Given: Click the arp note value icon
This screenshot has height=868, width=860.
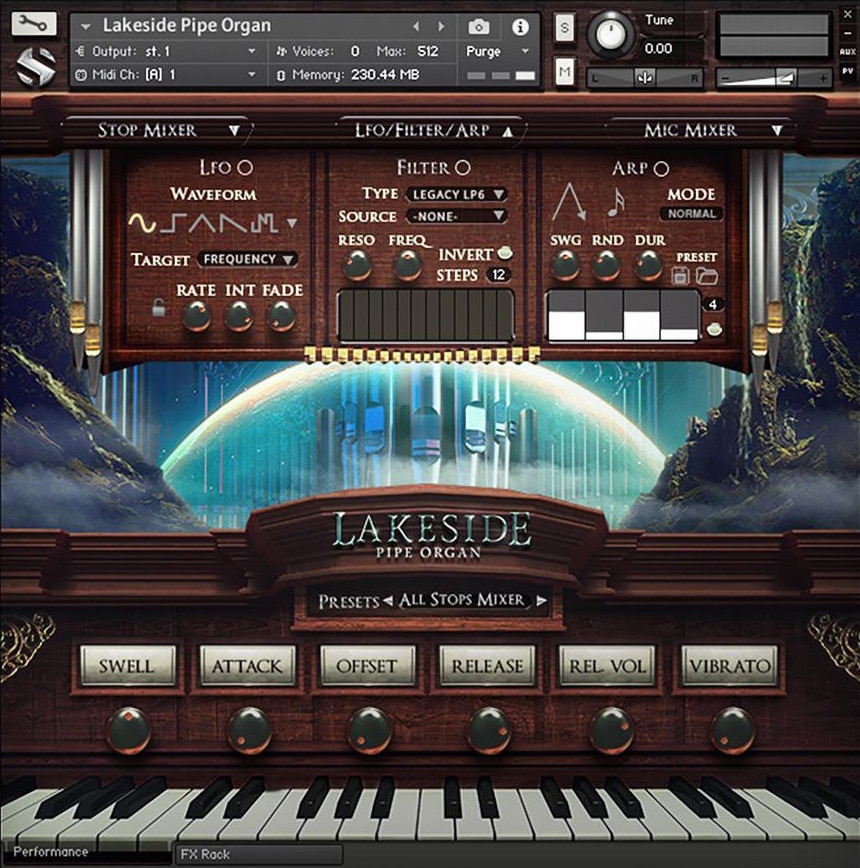Looking at the screenshot, I should 616,202.
